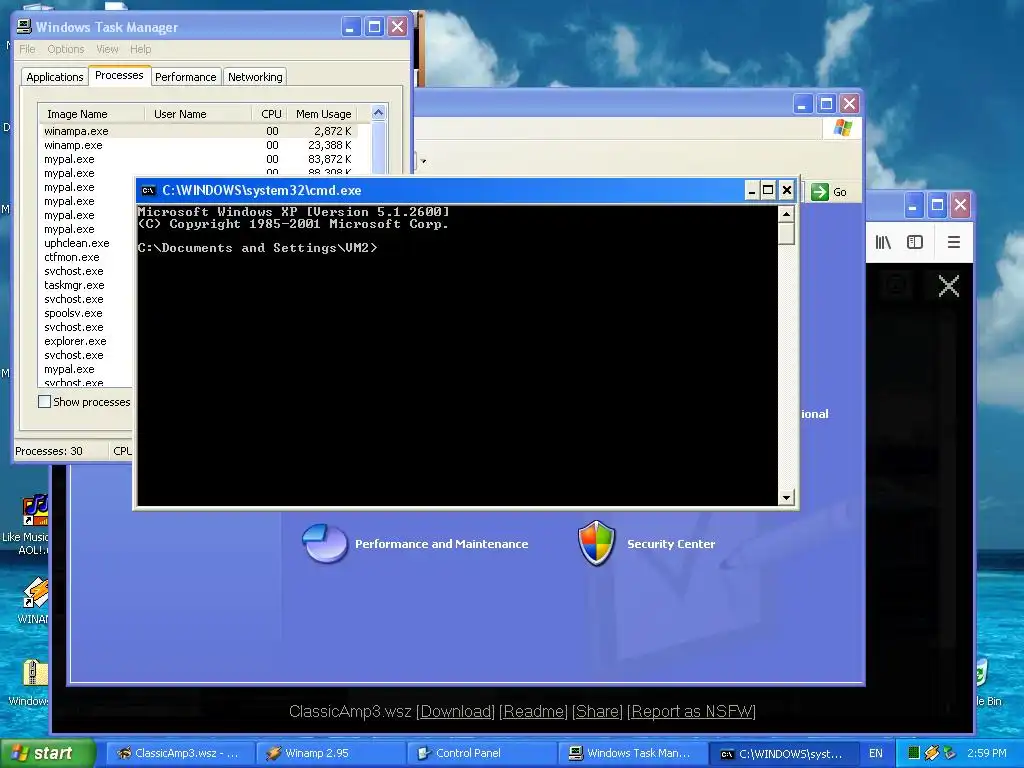Click the Download link for ClassicAmp3.wsz
Viewport: 1024px width, 768px height.
456,711
